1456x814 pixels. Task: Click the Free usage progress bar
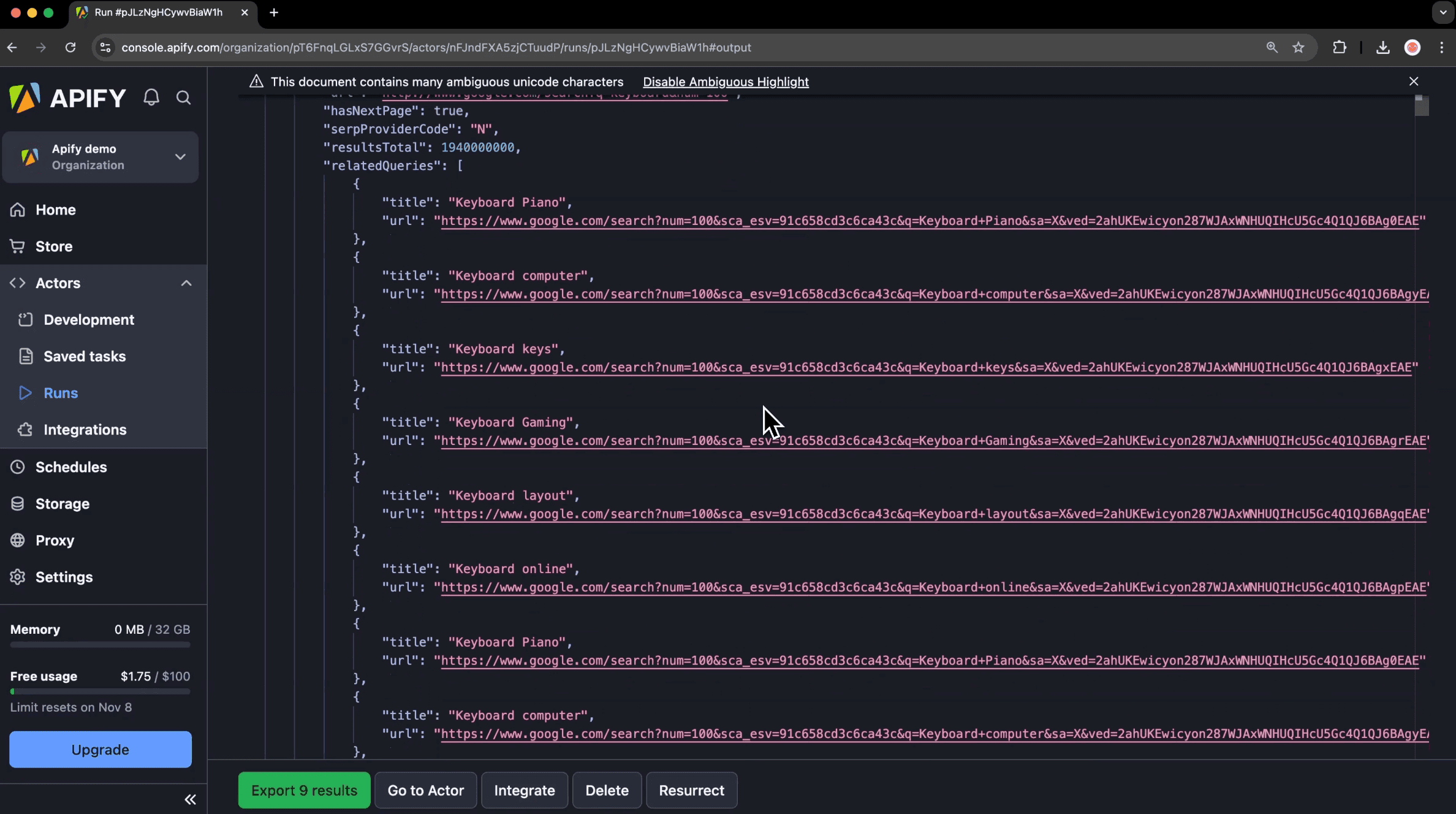[100, 691]
